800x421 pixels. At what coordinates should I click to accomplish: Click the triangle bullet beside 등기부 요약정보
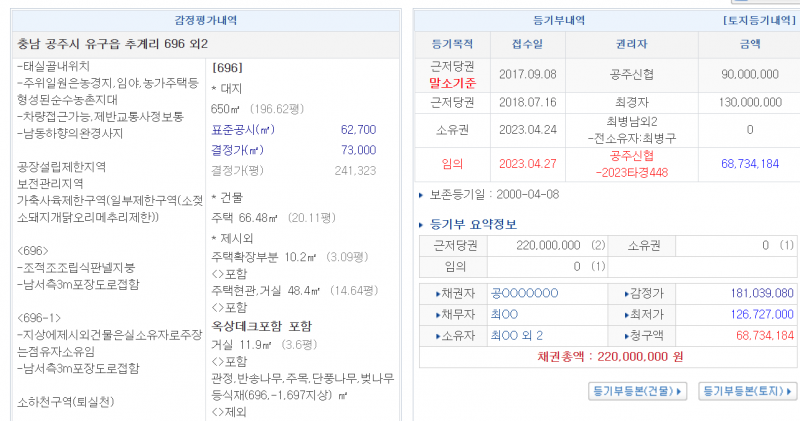(x=420, y=224)
